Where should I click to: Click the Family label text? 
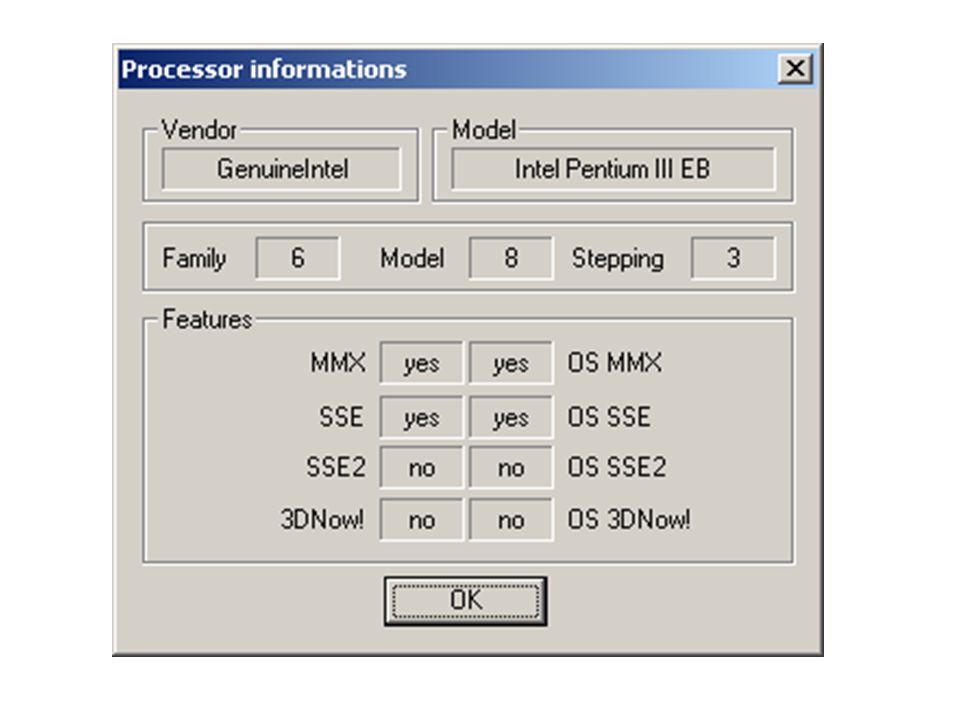(194, 258)
